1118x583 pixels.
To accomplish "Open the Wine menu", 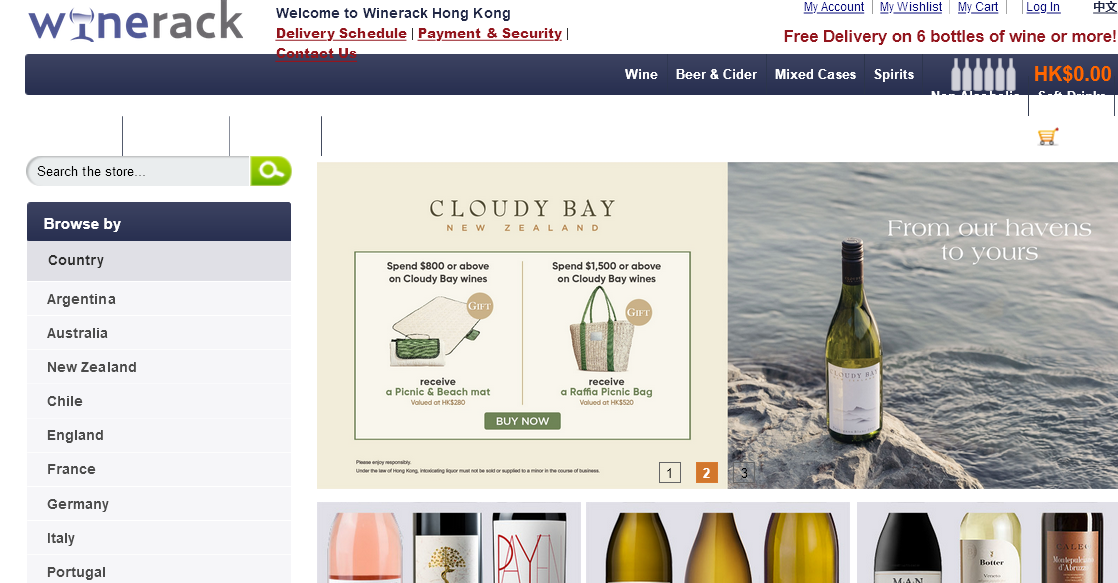I will coord(641,74).
